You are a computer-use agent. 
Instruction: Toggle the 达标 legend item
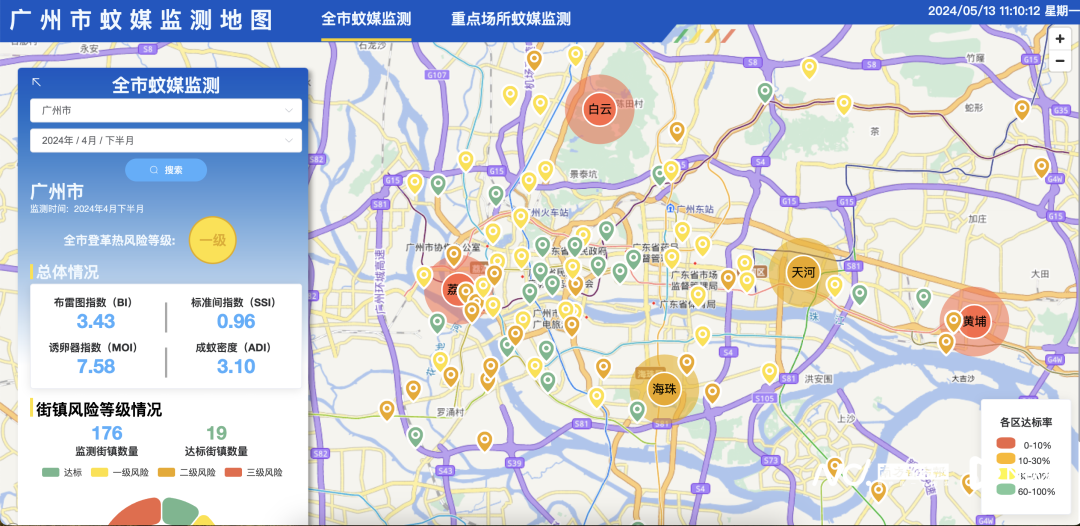point(62,473)
